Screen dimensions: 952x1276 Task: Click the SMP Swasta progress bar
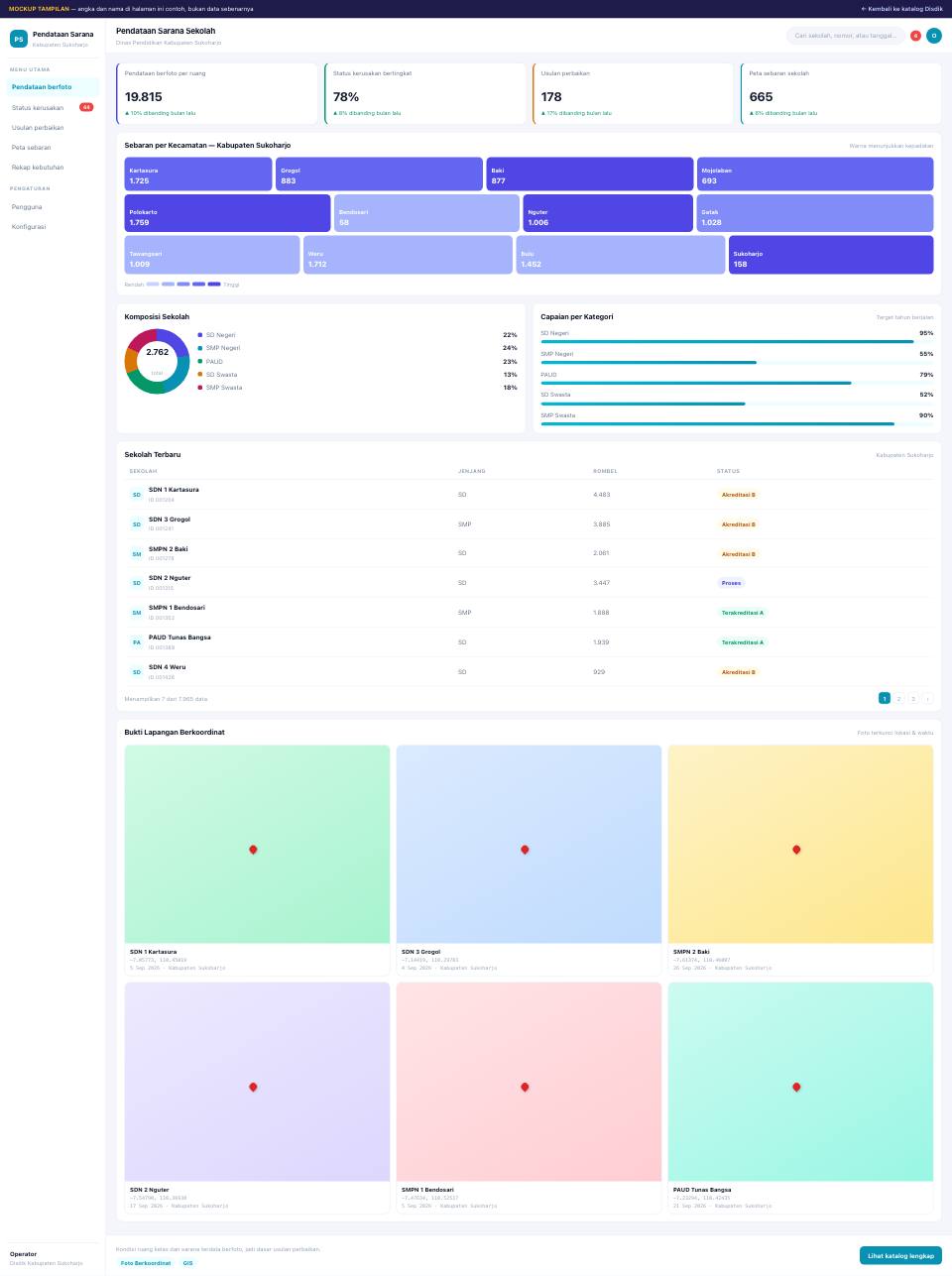click(737, 423)
